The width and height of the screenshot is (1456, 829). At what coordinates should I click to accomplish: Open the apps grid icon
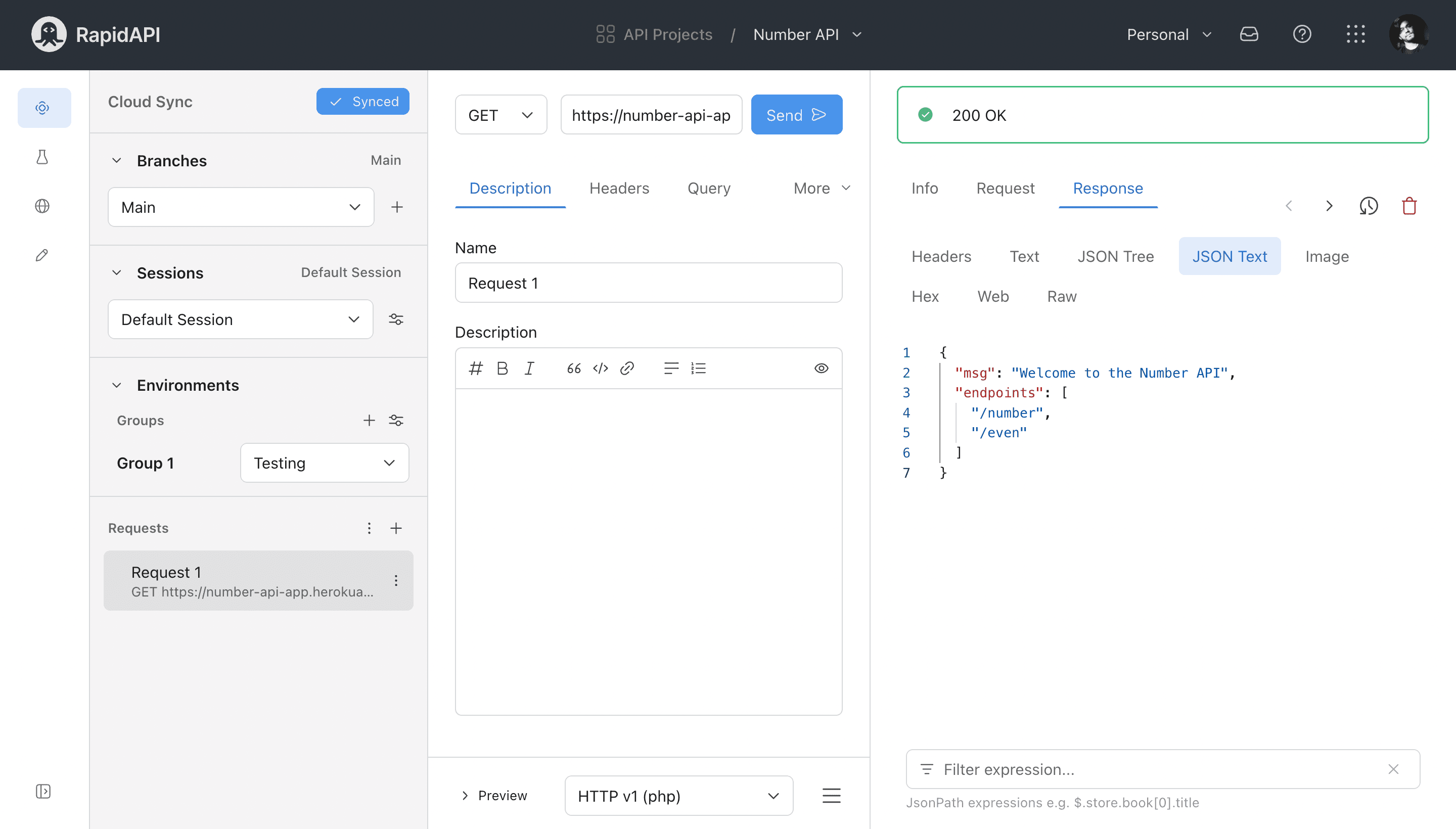[x=1356, y=35]
